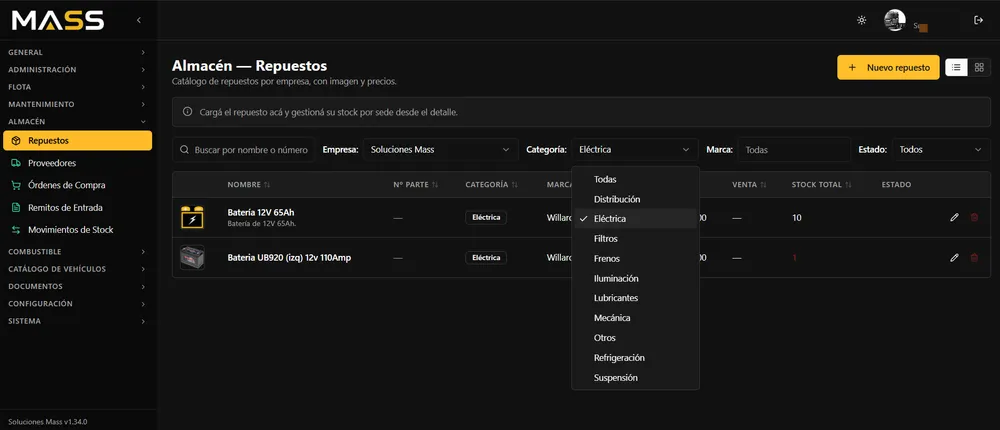The width and height of the screenshot is (1000, 430).
Task: Open the Estado filter dropdown
Action: [941, 149]
